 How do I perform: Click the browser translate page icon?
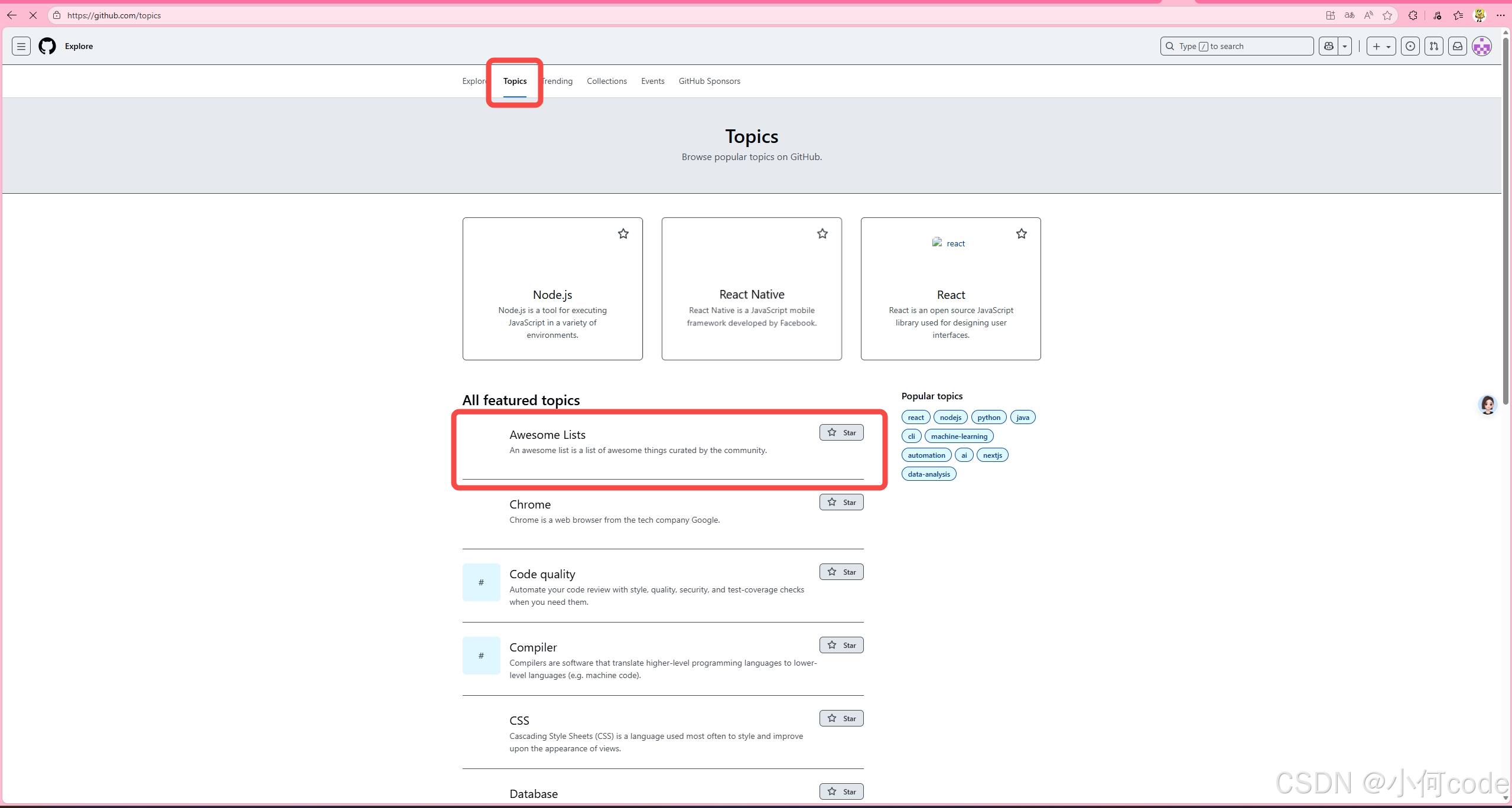pyautogui.click(x=1349, y=15)
